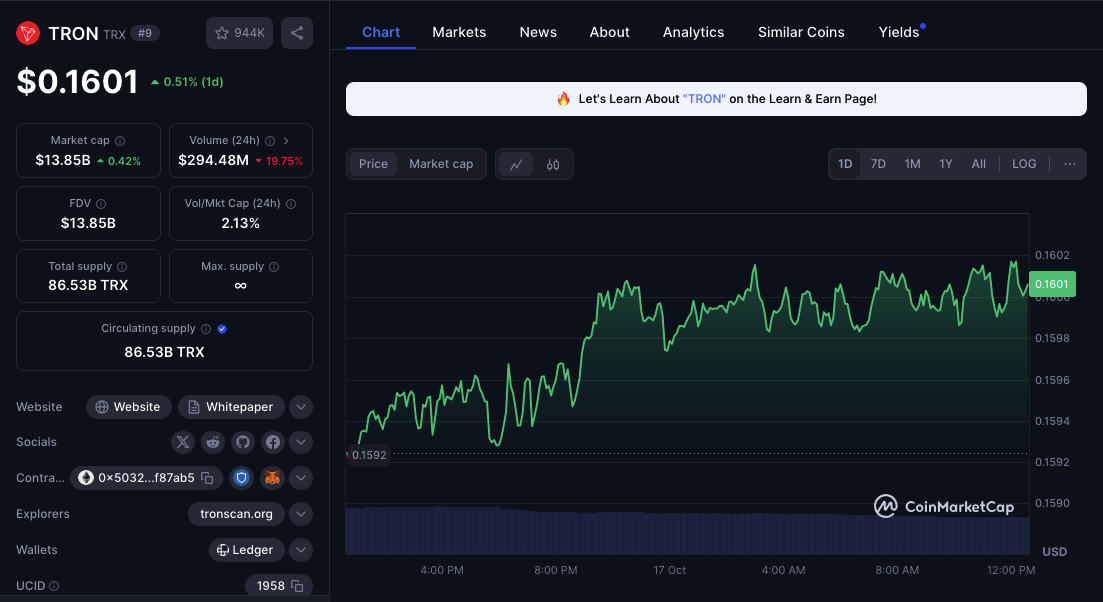Screen dimensions: 1103x602
Task: Open the tronscan.org explorer link
Action: (x=236, y=514)
